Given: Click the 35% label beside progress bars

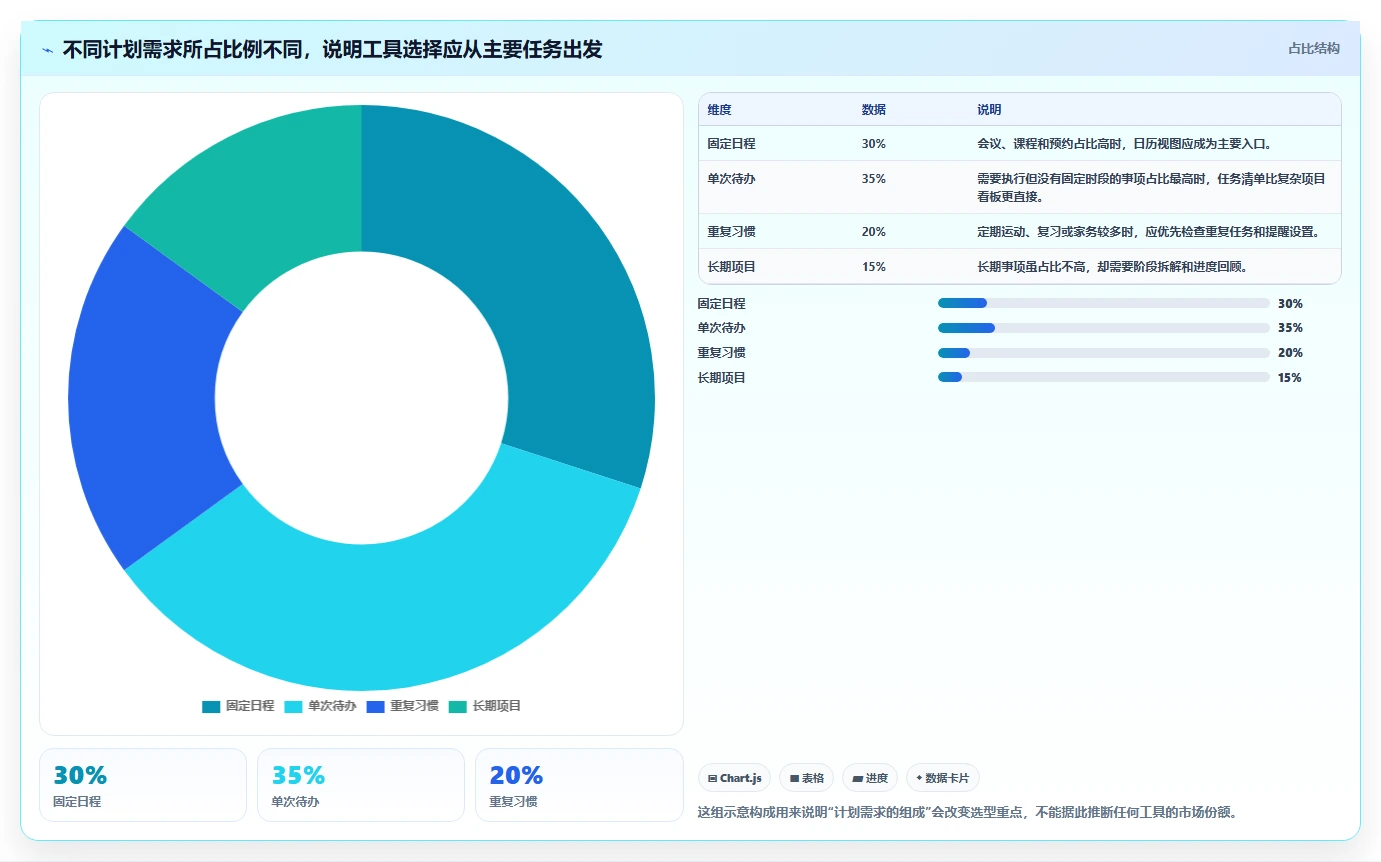Looking at the screenshot, I should click(x=1290, y=328).
